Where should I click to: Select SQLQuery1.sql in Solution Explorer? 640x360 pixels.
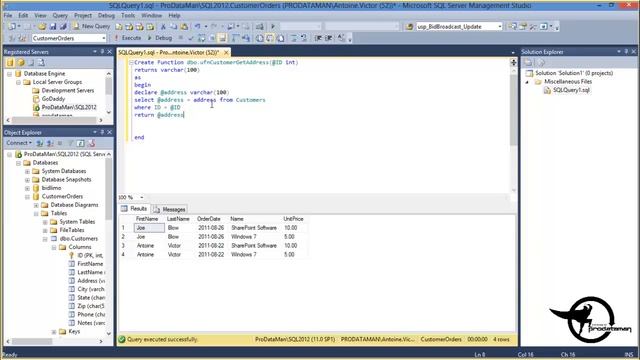pyautogui.click(x=571, y=90)
